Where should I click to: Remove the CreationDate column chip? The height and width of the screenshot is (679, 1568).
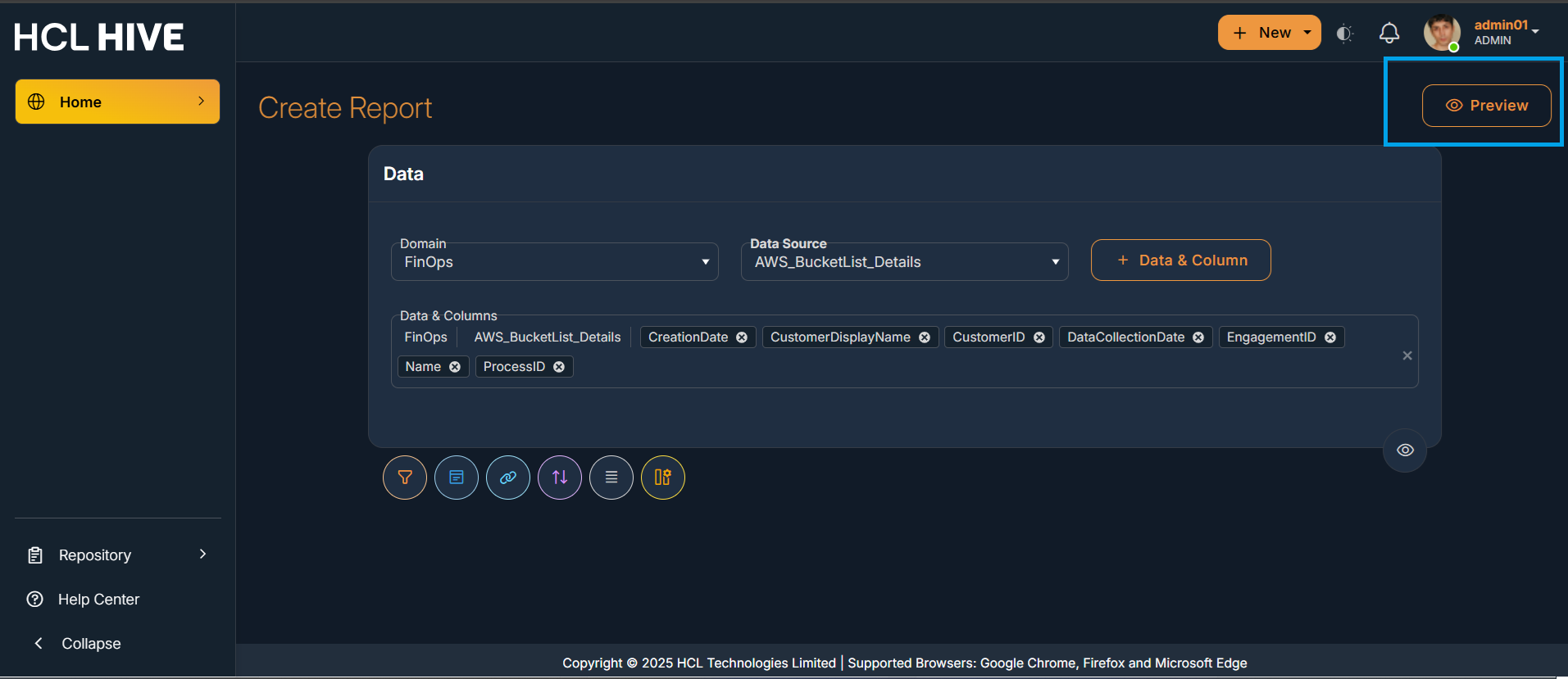pyautogui.click(x=742, y=337)
